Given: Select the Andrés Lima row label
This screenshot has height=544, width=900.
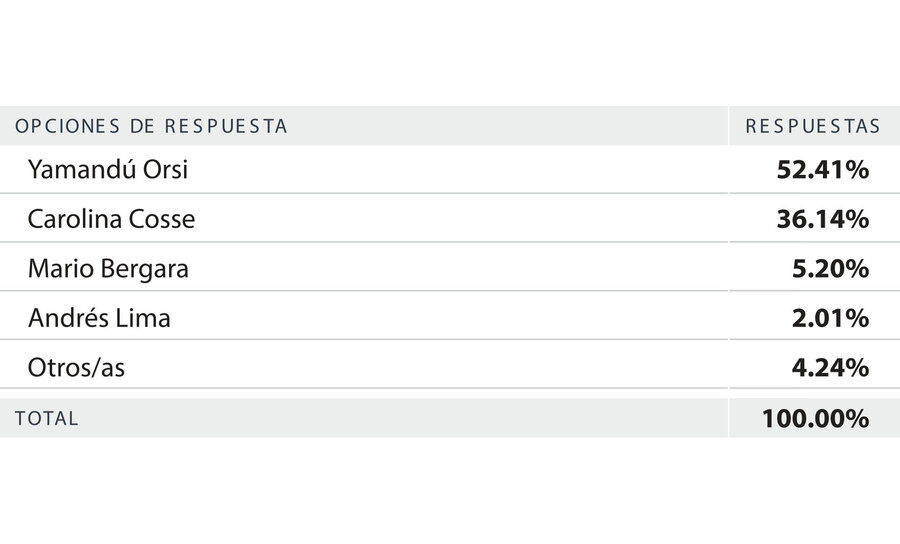Looking at the screenshot, I should tap(99, 317).
